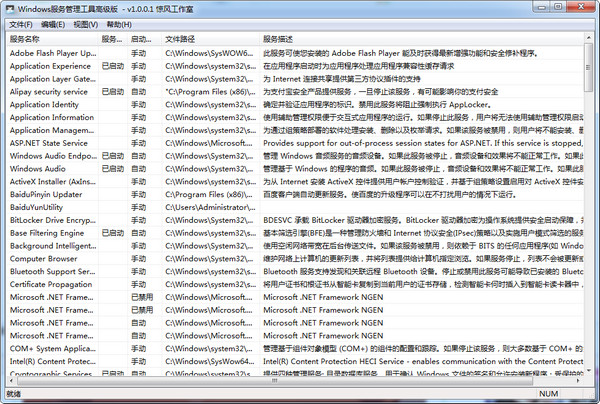Select Windows Audio Endpo... service
Screen dimensions: 600x404
[x=53, y=156]
